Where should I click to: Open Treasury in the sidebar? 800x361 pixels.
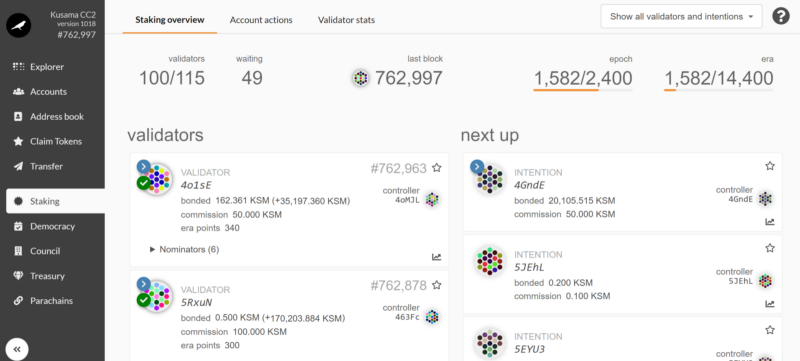point(47,276)
